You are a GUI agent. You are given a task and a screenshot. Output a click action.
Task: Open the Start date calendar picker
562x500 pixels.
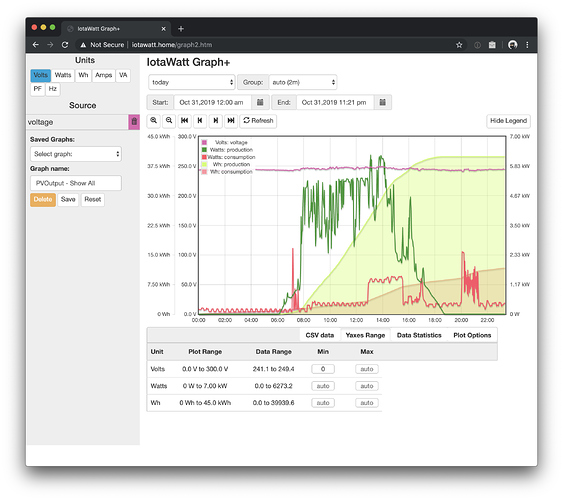click(260, 103)
